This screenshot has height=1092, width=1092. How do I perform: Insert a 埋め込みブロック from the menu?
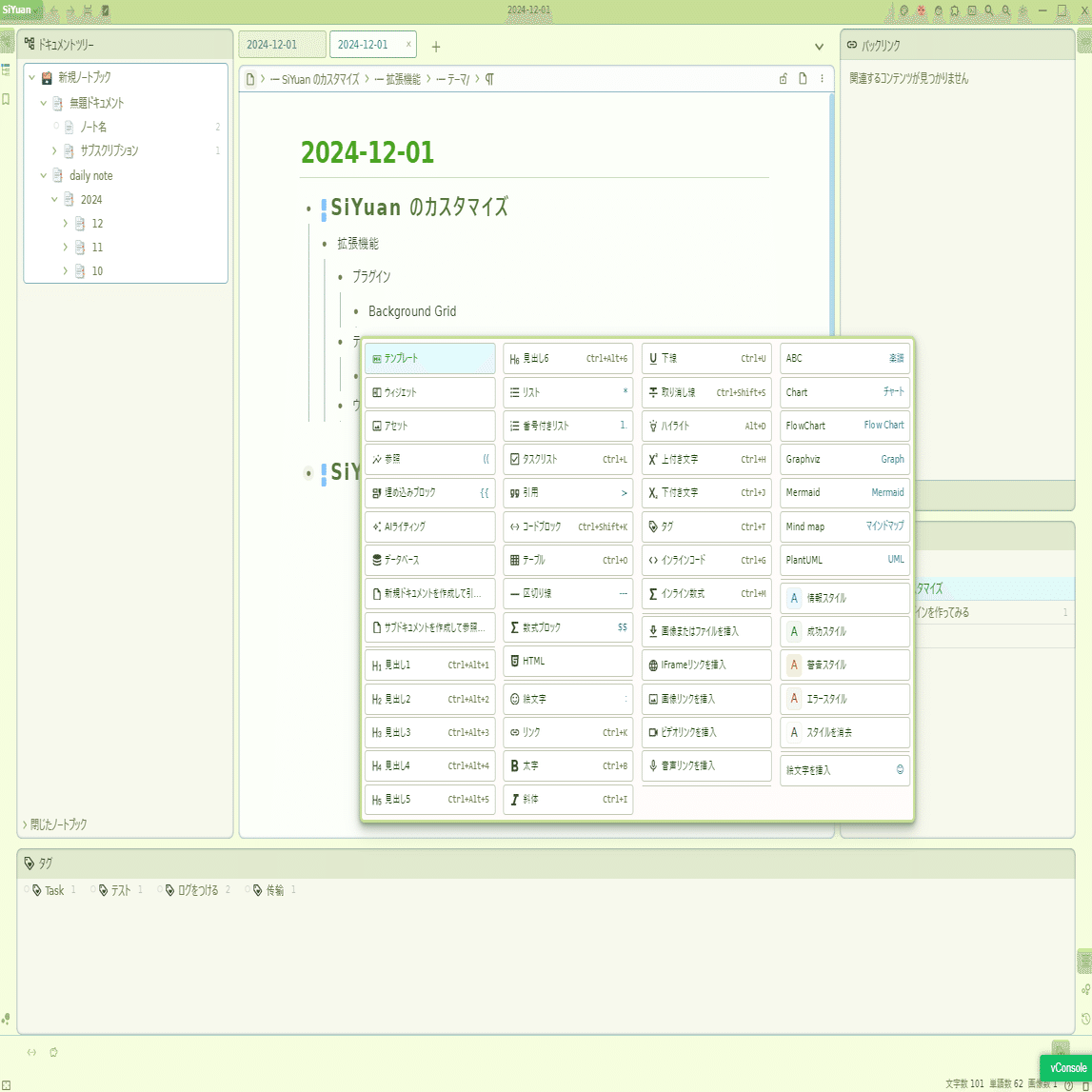pyautogui.click(x=429, y=492)
